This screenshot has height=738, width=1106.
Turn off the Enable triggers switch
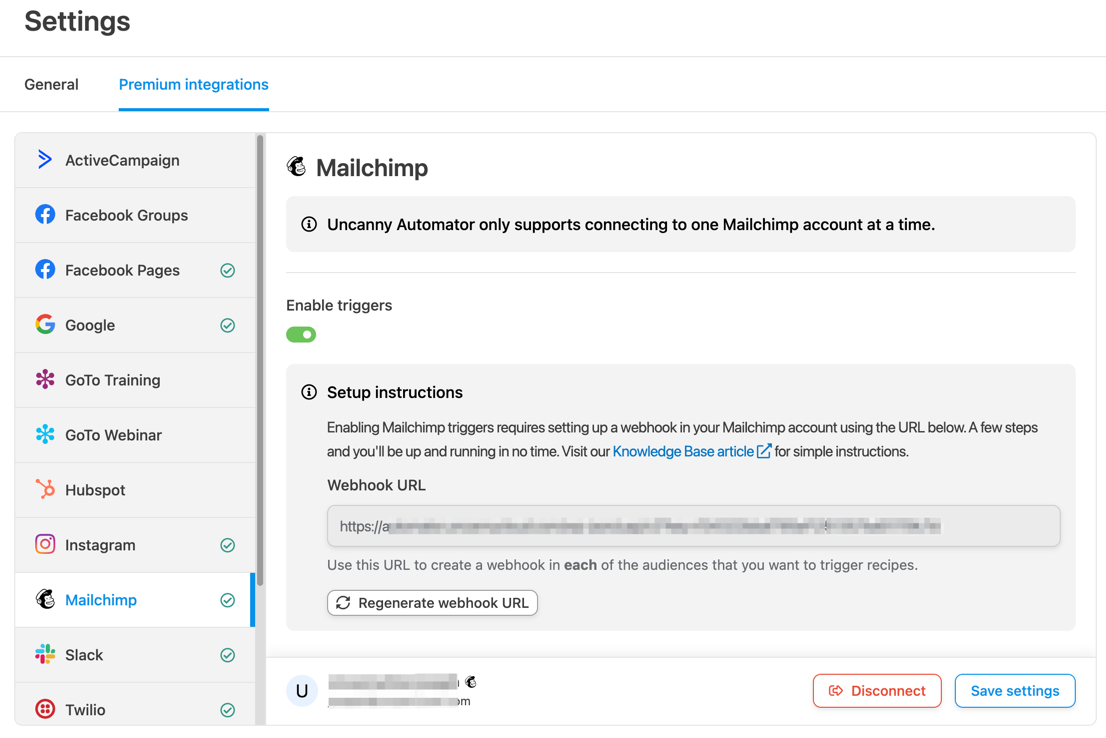(x=301, y=334)
